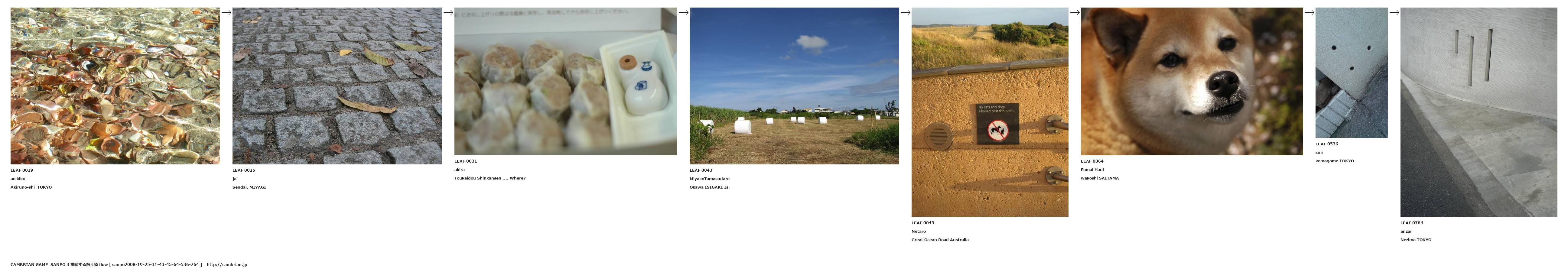Screen dimensions: 1568x272
Task: Click the LEAF 0019 caption label
Action: point(22,170)
